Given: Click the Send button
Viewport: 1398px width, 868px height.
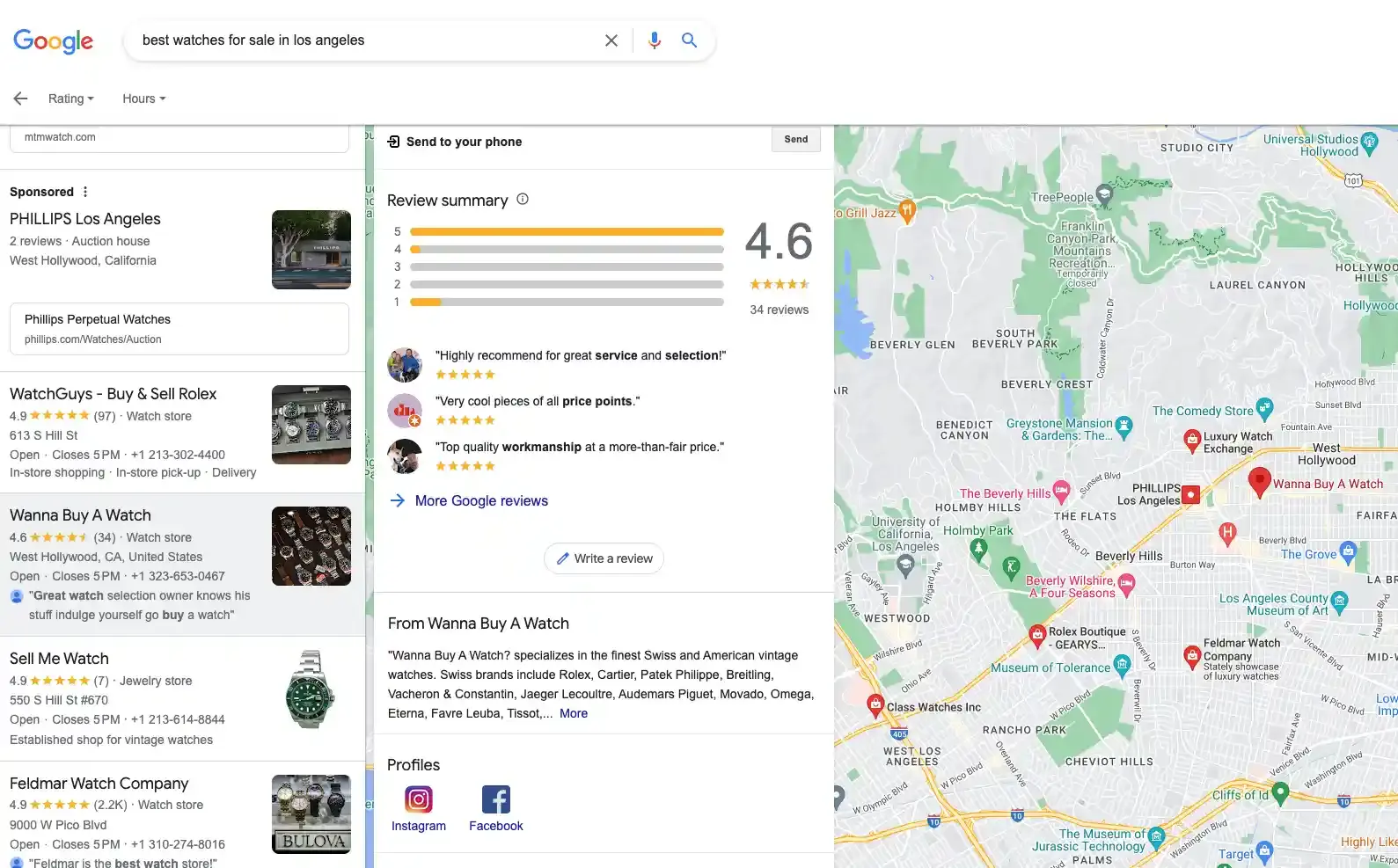Looking at the screenshot, I should [x=796, y=139].
